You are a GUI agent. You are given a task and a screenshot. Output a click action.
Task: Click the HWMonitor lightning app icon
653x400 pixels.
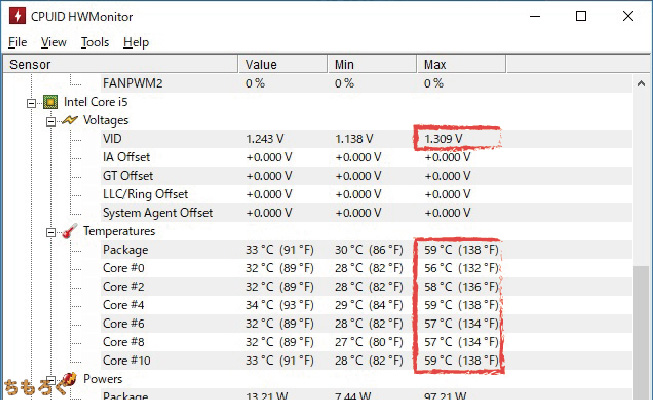tap(17, 16)
